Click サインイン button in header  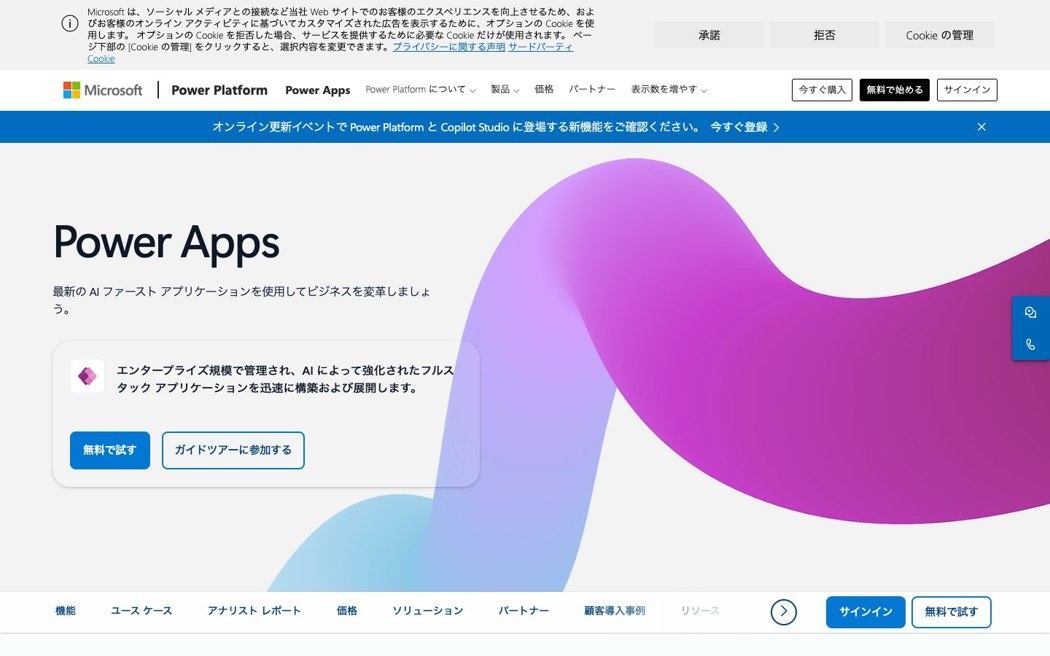(x=967, y=90)
